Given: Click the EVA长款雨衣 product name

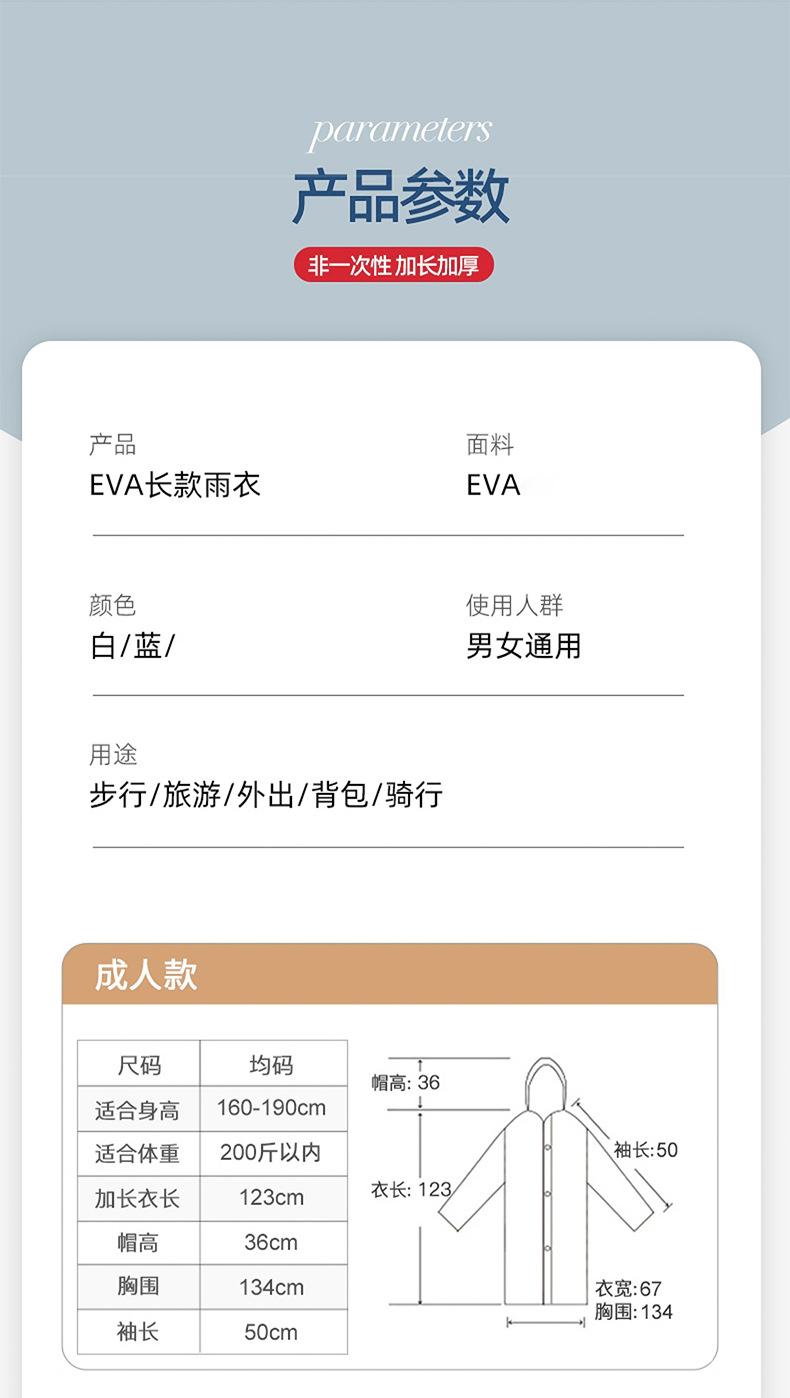Looking at the screenshot, I should (x=175, y=485).
